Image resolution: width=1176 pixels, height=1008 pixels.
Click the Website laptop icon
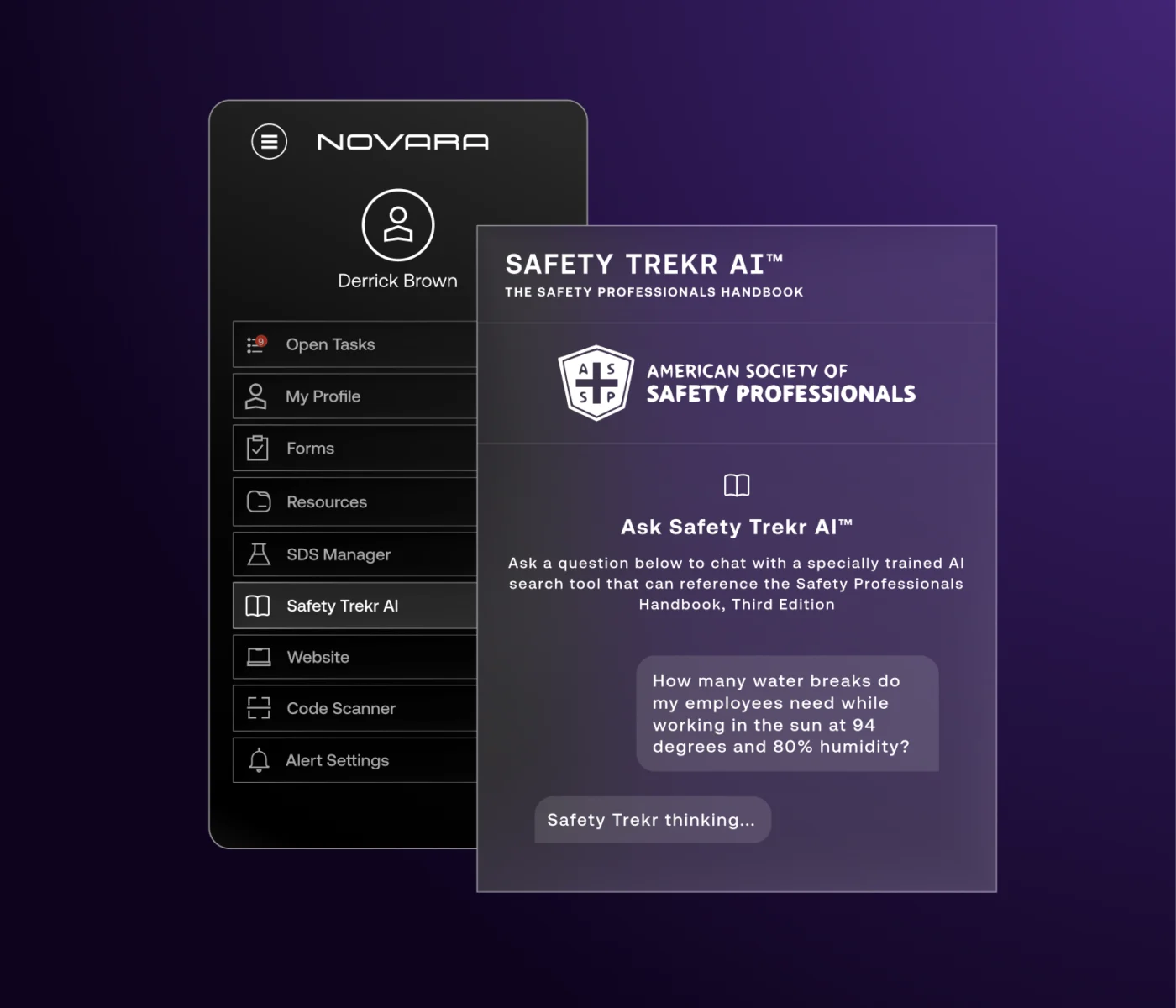(x=259, y=657)
